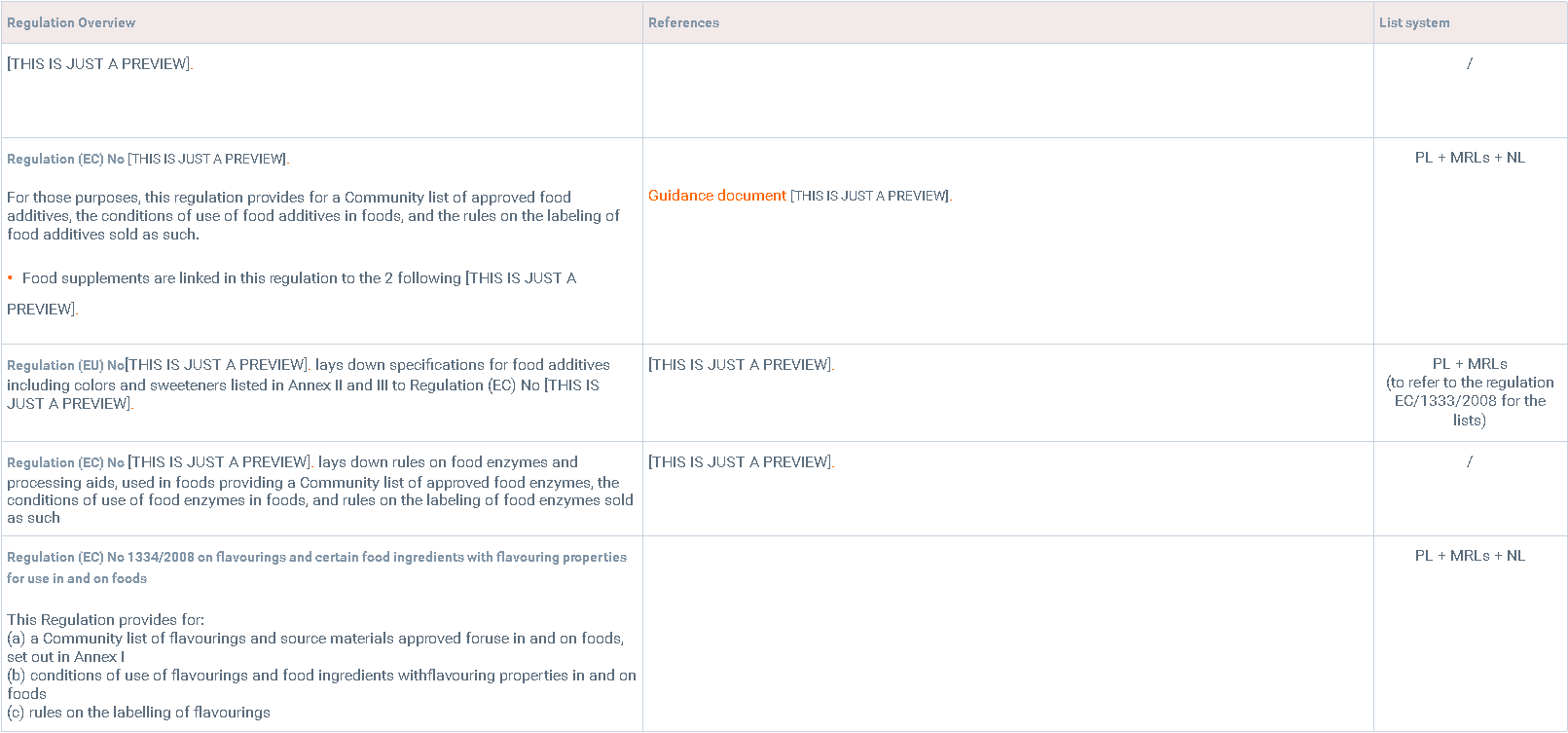Select the 'This Regulation provides for:' line
Viewport: 1568px width, 733px height.
click(x=105, y=620)
